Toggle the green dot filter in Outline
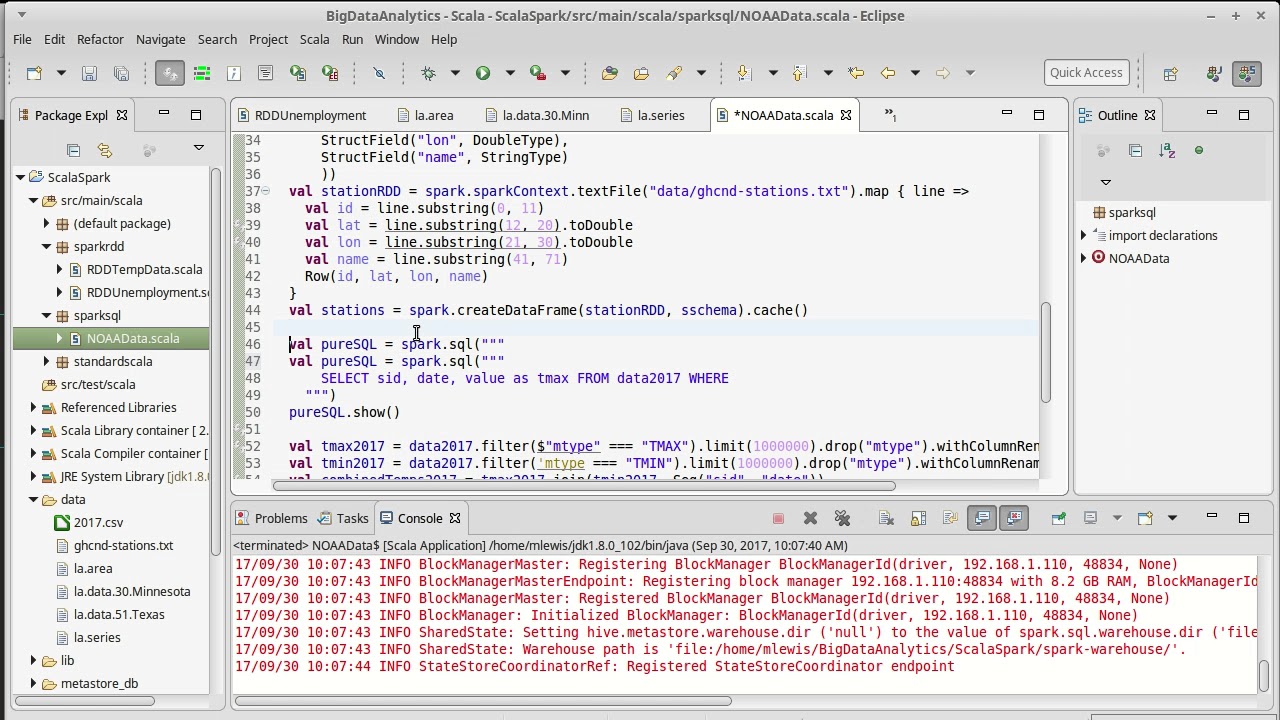The width and height of the screenshot is (1280, 720). click(1199, 150)
